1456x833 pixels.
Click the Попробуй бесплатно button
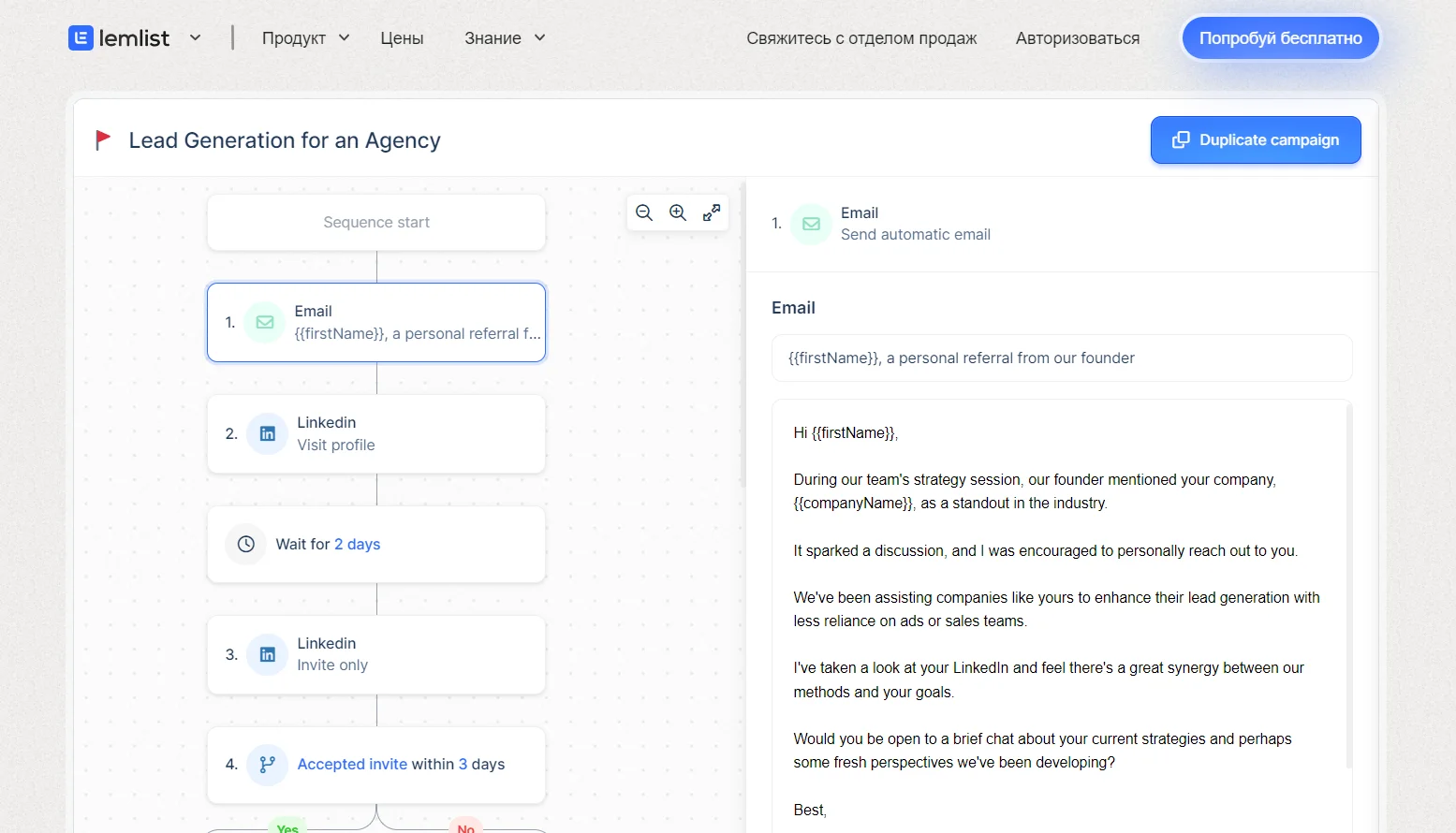tap(1280, 38)
